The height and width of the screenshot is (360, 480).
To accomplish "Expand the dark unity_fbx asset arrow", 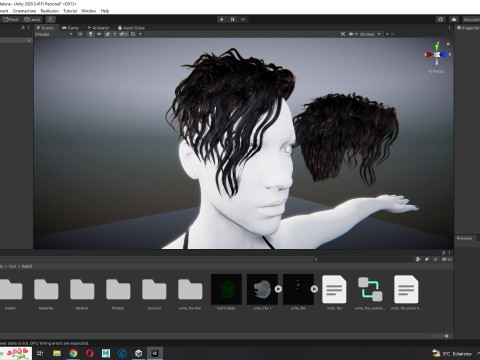I will pyautogui.click(x=314, y=289).
